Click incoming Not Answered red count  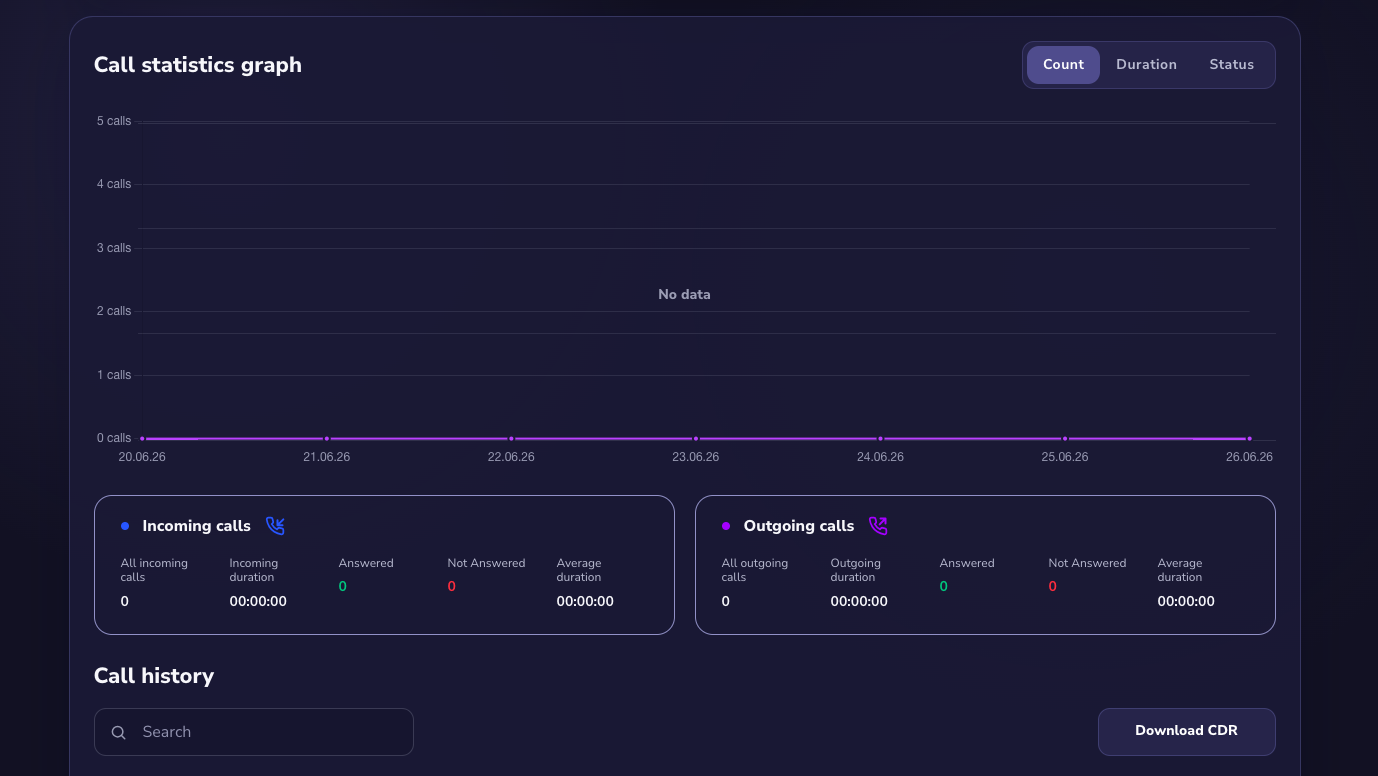451,587
